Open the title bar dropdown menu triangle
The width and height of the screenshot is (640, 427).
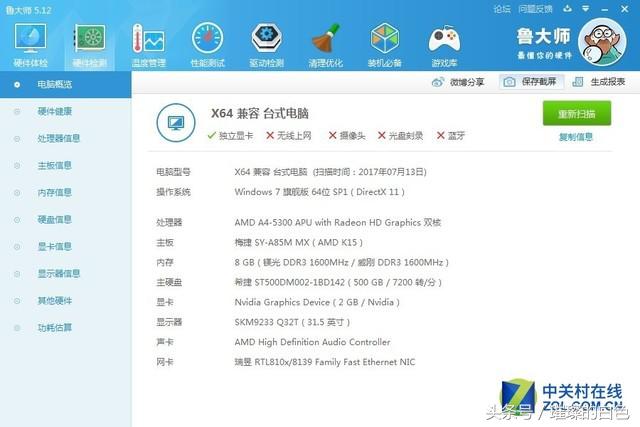(586, 9)
